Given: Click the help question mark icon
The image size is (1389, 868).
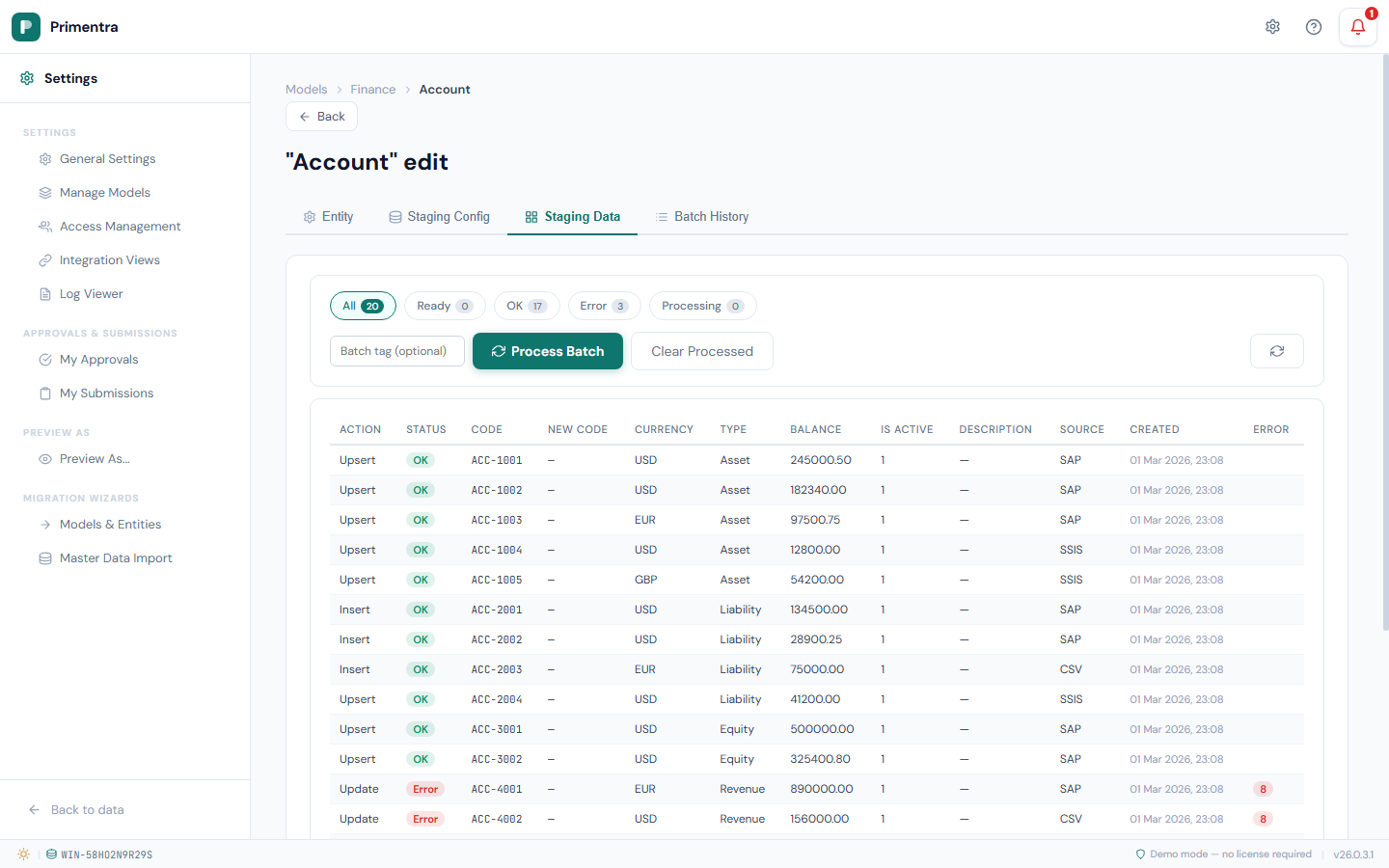Looking at the screenshot, I should [x=1313, y=27].
